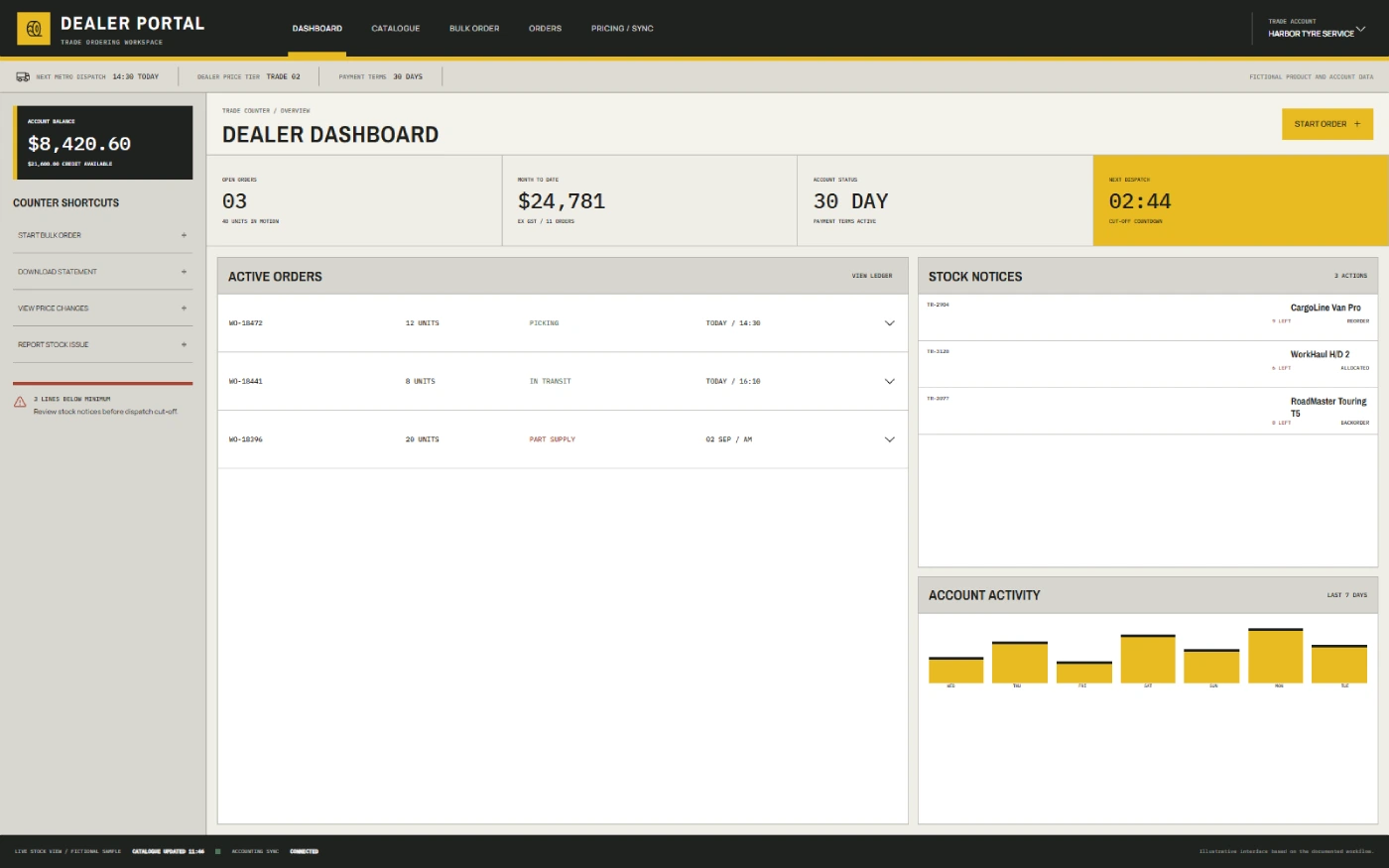Open the Orders tab
Viewport: 1389px width, 868px height.
tap(545, 29)
